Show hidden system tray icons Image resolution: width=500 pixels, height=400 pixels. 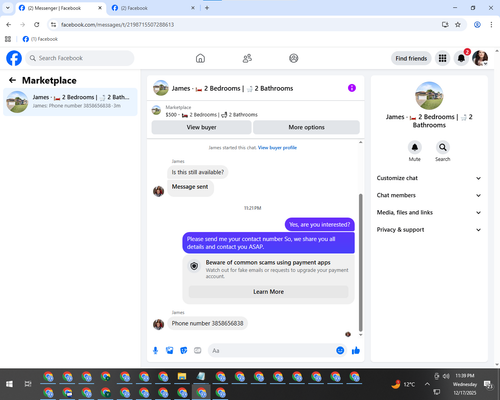tap(427, 384)
